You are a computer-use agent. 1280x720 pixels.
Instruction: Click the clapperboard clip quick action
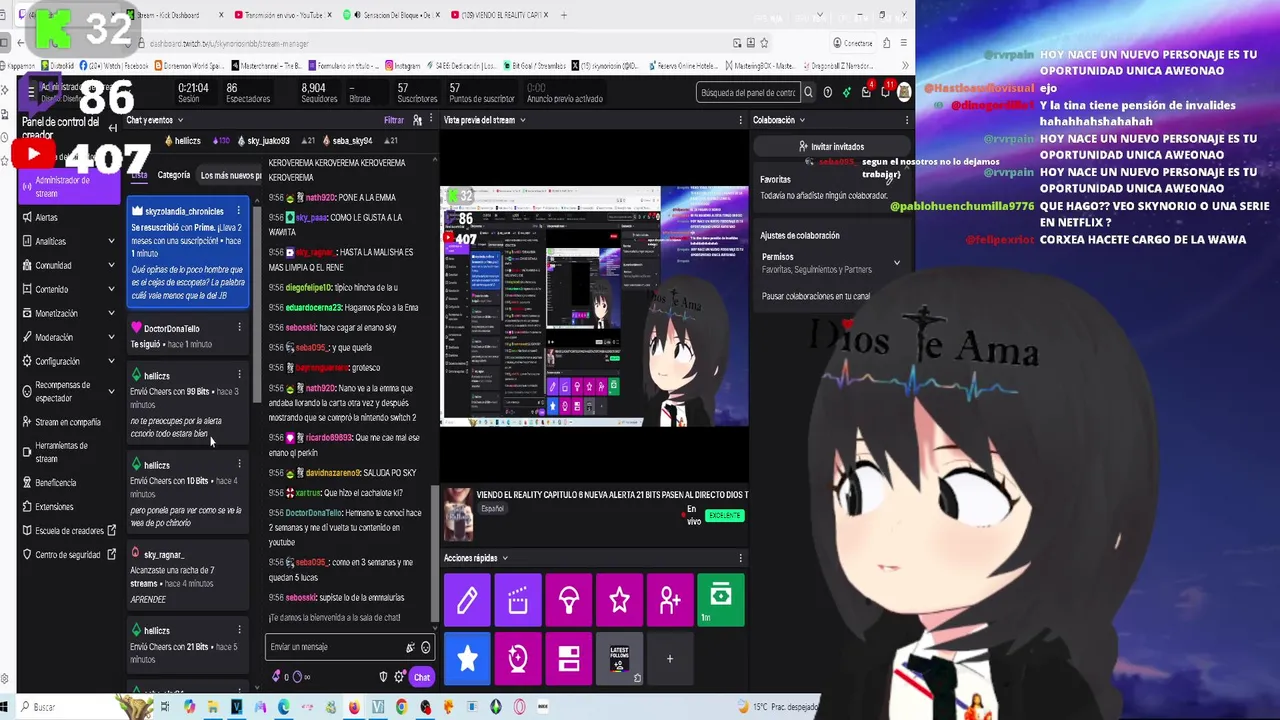pyautogui.click(x=518, y=600)
